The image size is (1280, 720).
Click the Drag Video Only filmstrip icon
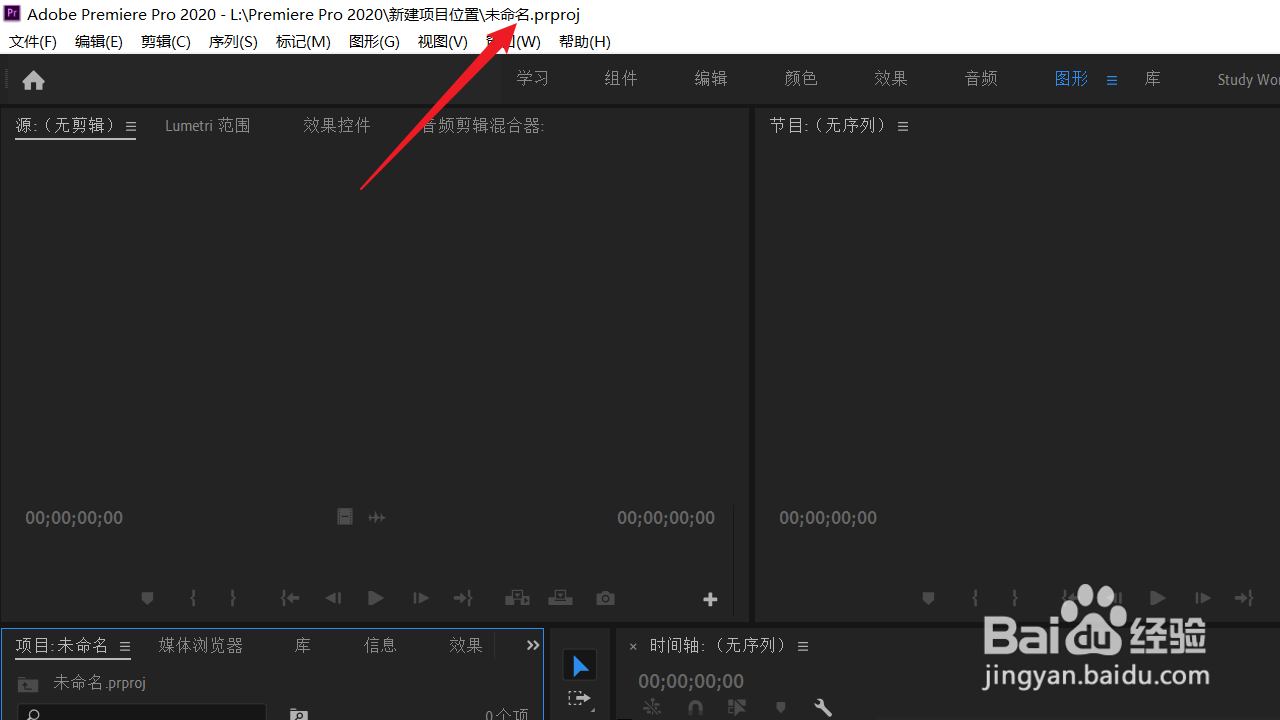tap(345, 517)
